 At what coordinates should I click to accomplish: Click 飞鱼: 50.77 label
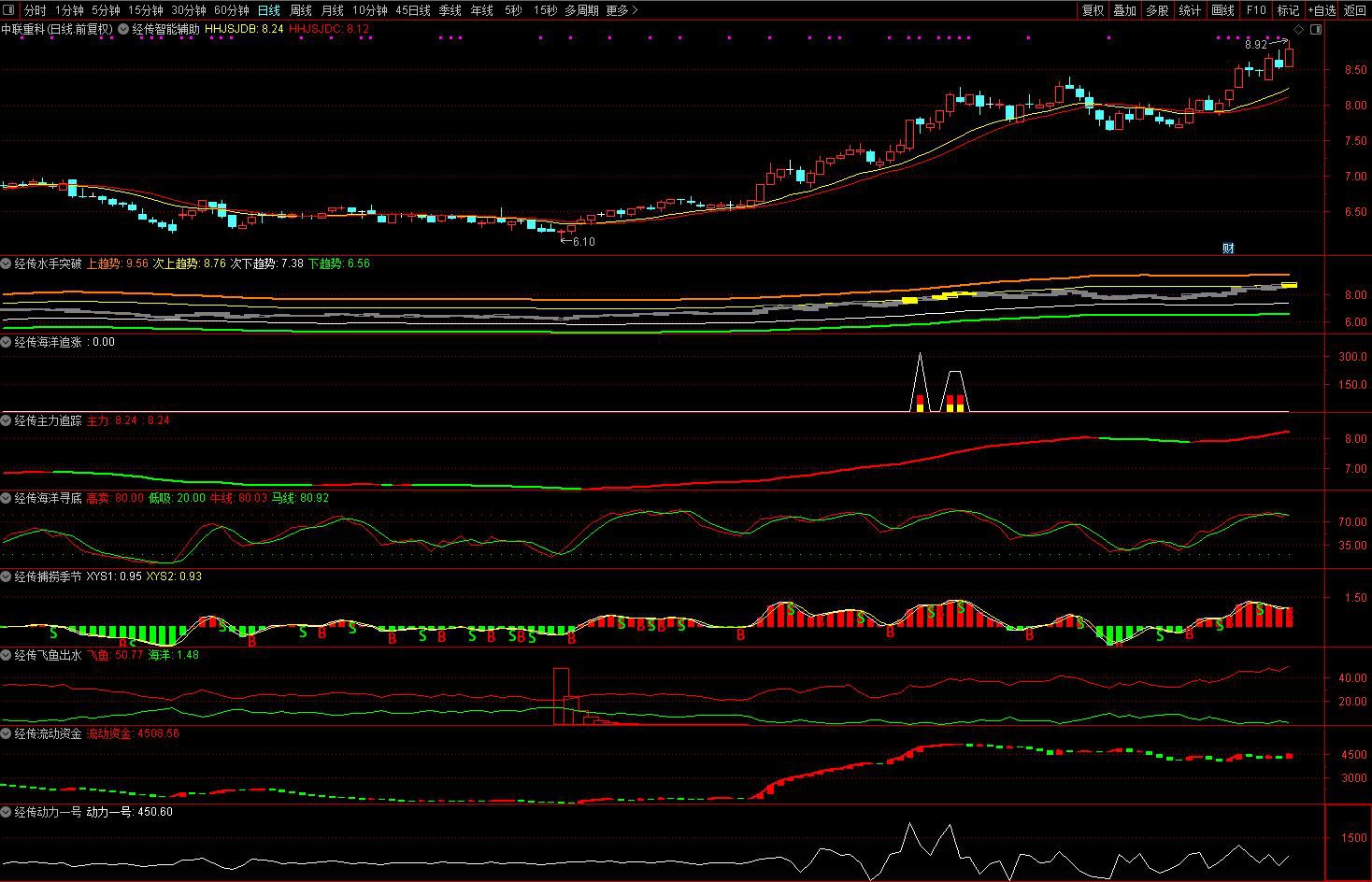115,655
